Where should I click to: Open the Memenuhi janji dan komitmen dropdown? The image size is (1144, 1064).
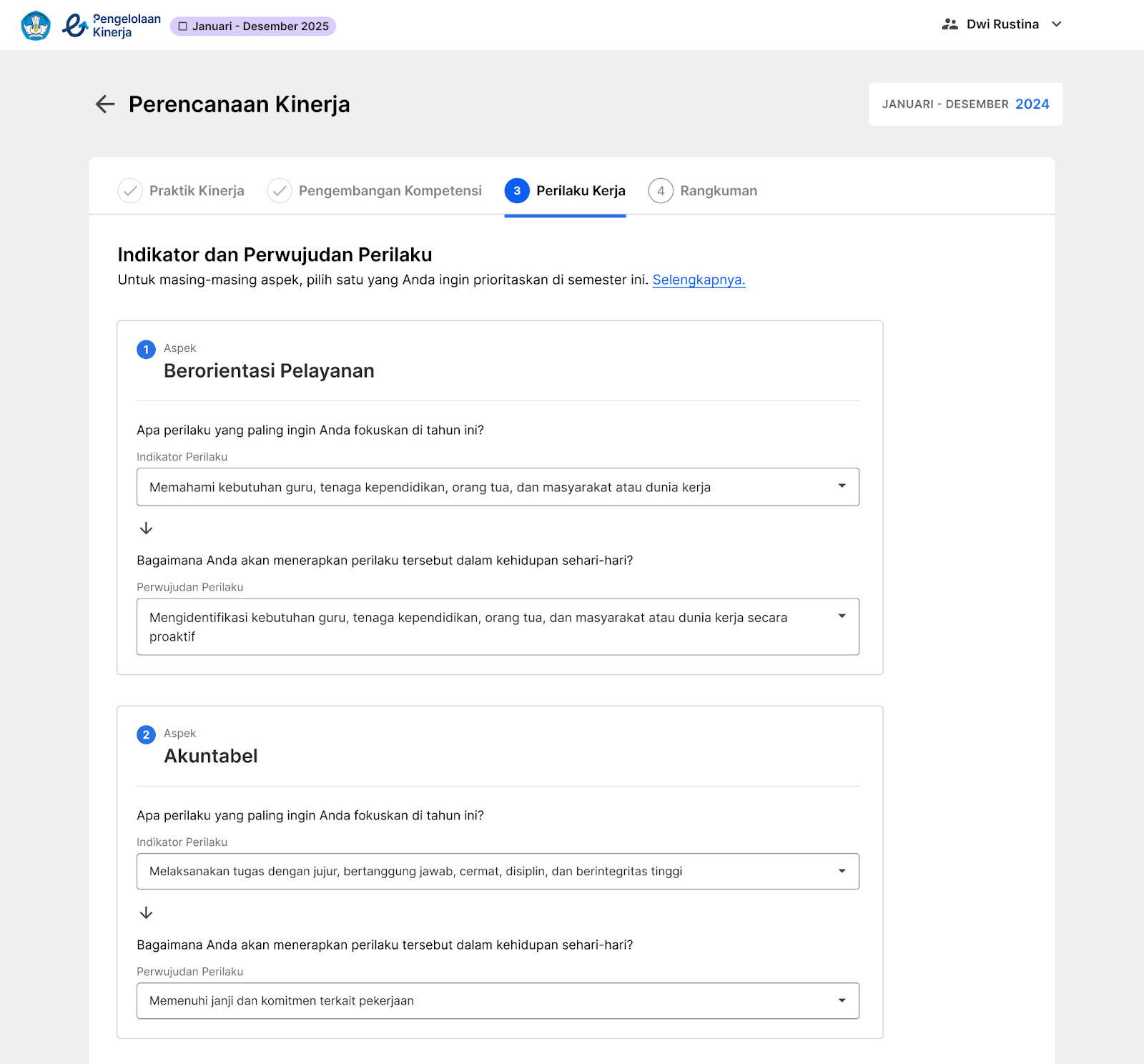point(498,1001)
